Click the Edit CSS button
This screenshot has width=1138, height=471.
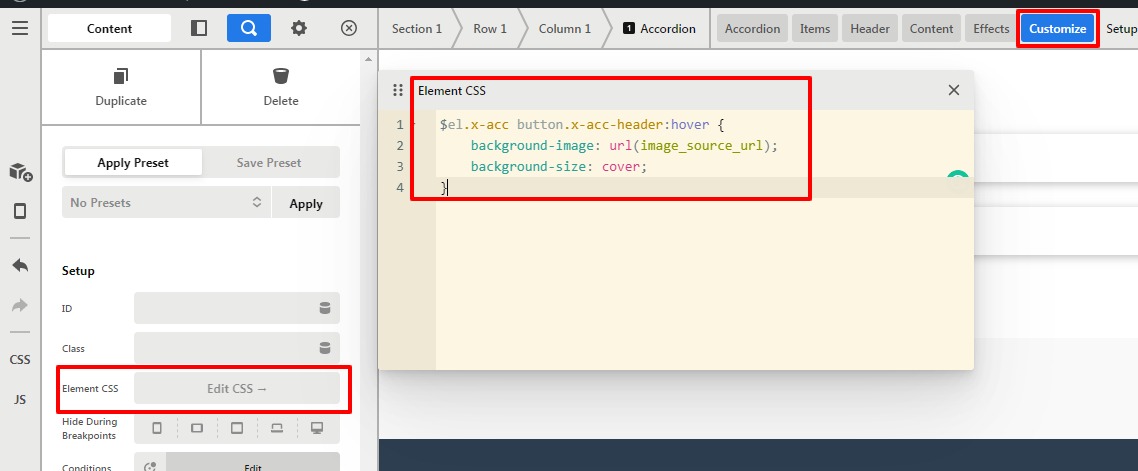coord(237,388)
